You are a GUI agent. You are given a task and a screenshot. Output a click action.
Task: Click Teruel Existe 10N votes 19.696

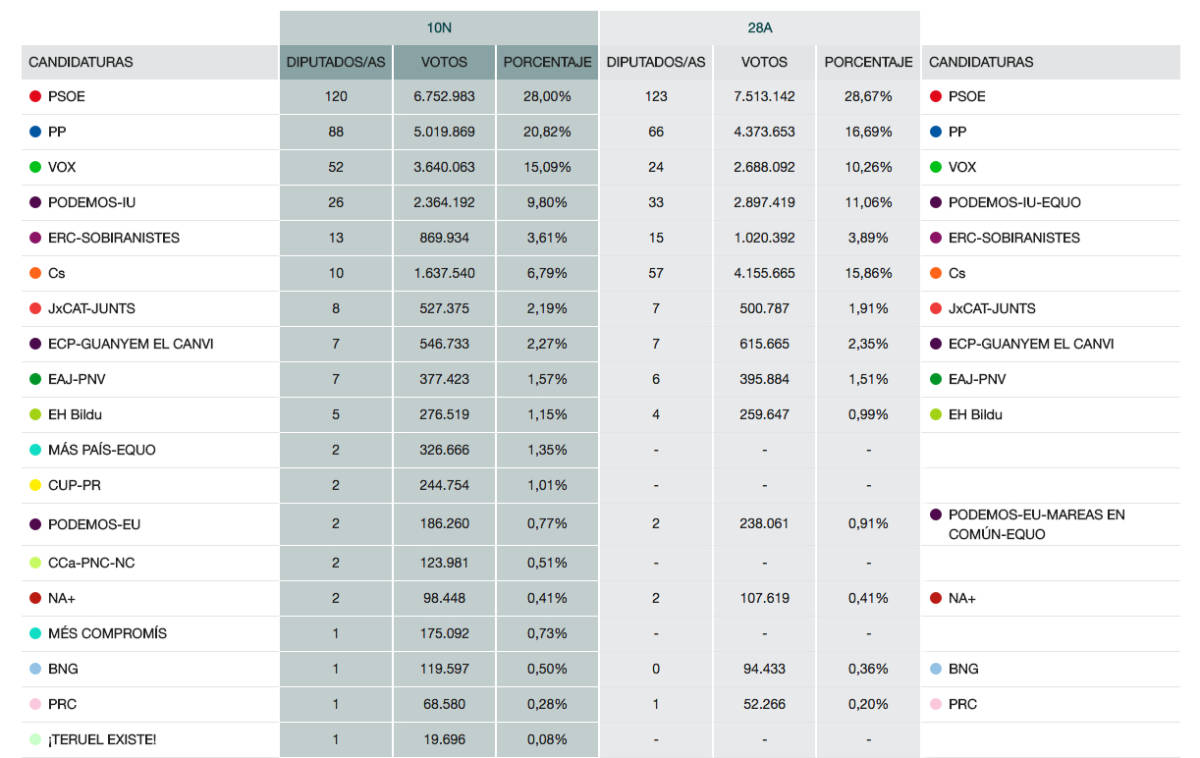(x=444, y=740)
